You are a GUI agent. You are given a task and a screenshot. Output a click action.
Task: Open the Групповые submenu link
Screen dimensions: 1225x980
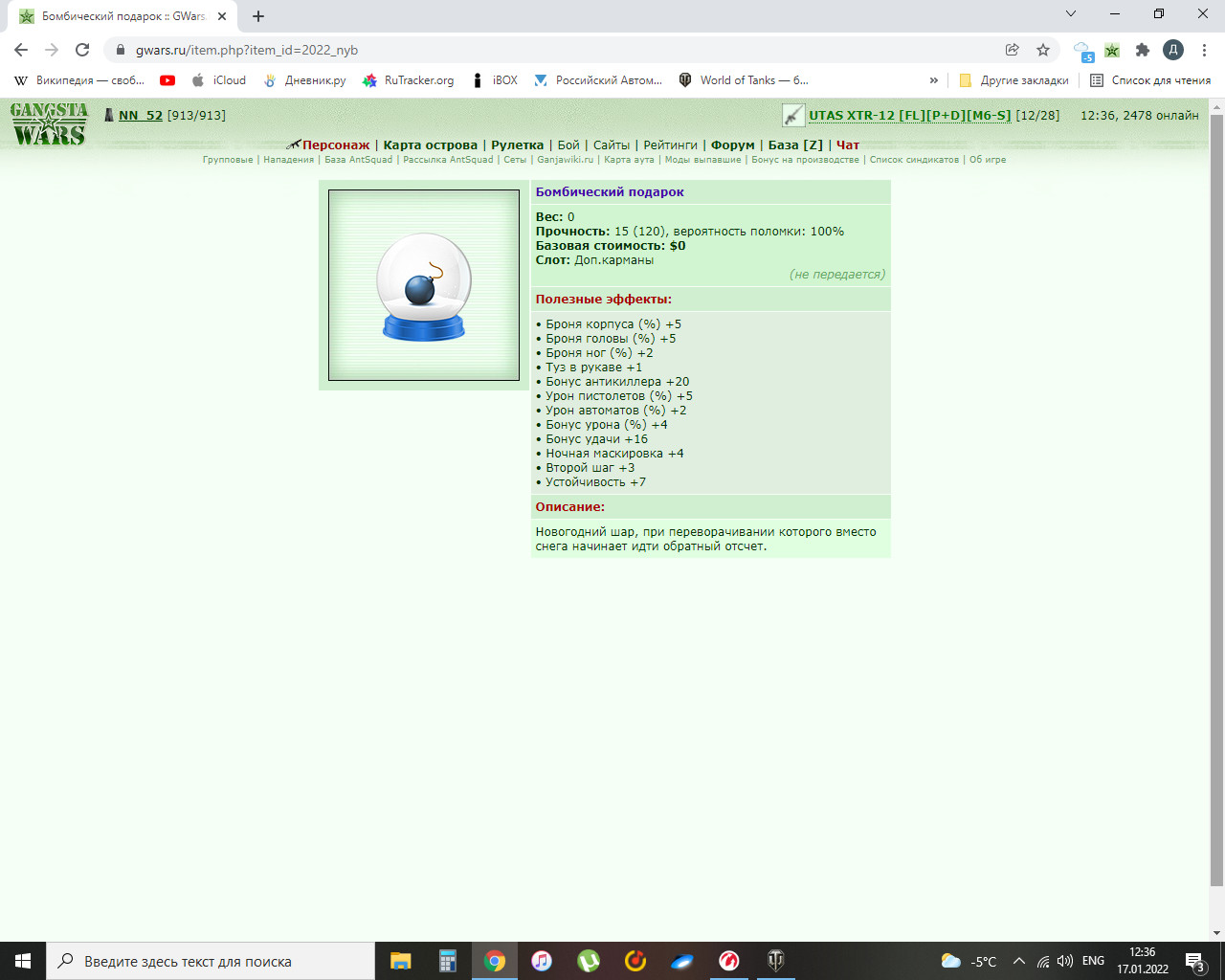point(228,160)
